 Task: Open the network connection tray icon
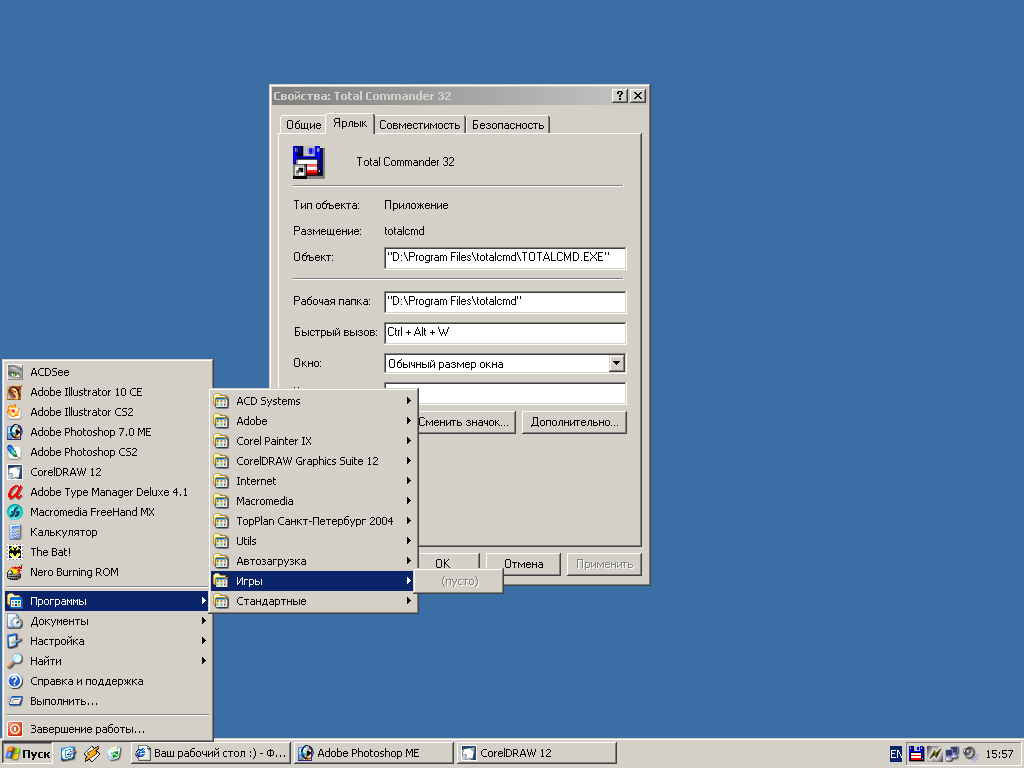coord(952,754)
